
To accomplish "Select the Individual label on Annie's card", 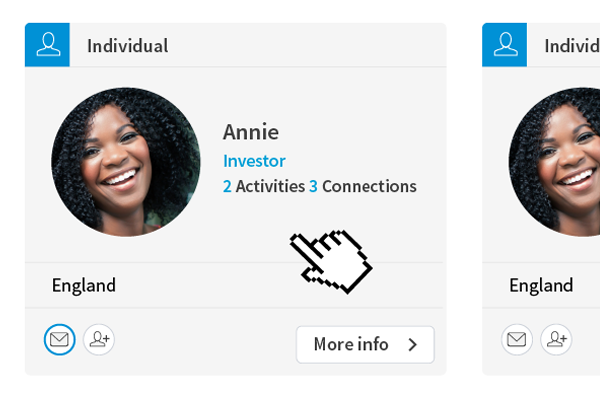I will [127, 46].
